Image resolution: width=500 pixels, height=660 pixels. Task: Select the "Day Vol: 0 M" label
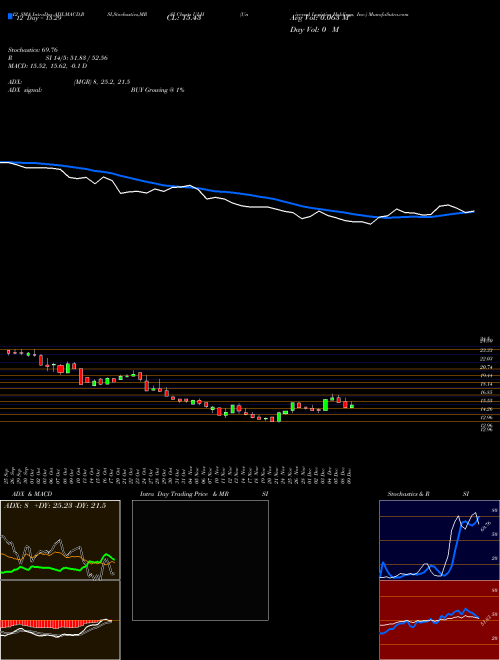coord(315,30)
